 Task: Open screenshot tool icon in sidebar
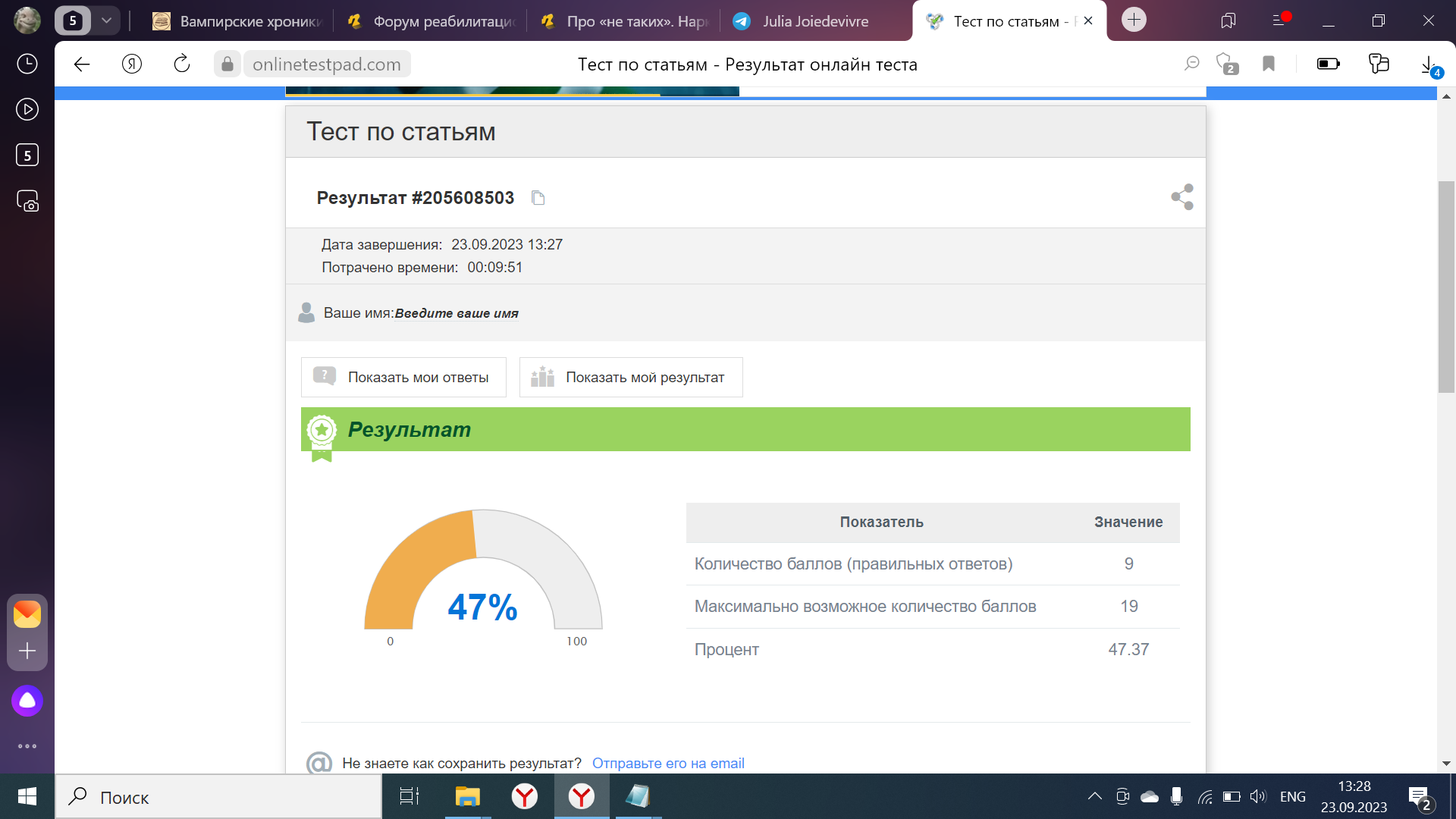(x=27, y=201)
